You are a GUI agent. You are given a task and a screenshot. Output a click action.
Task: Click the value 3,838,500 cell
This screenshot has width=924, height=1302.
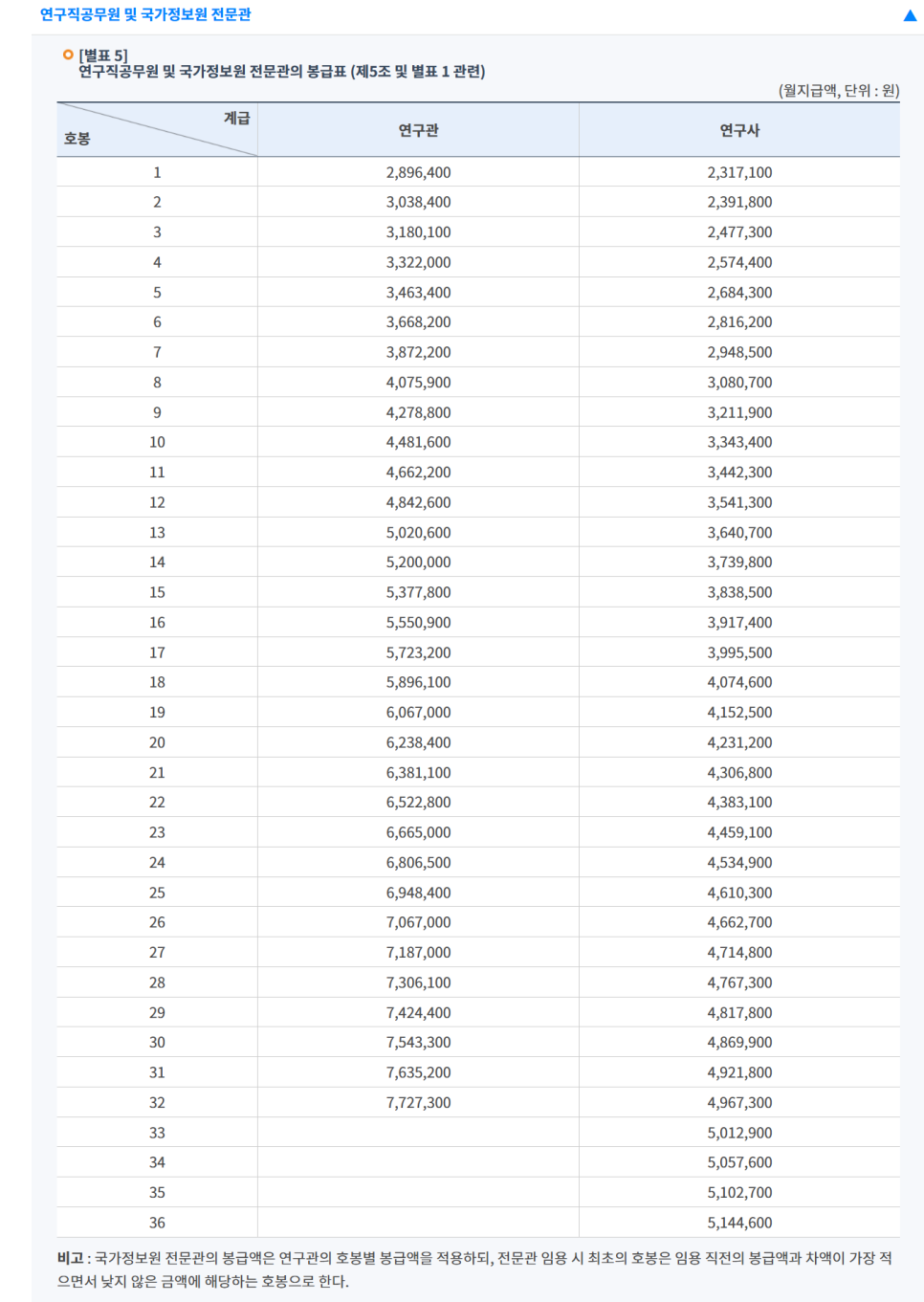coord(739,592)
